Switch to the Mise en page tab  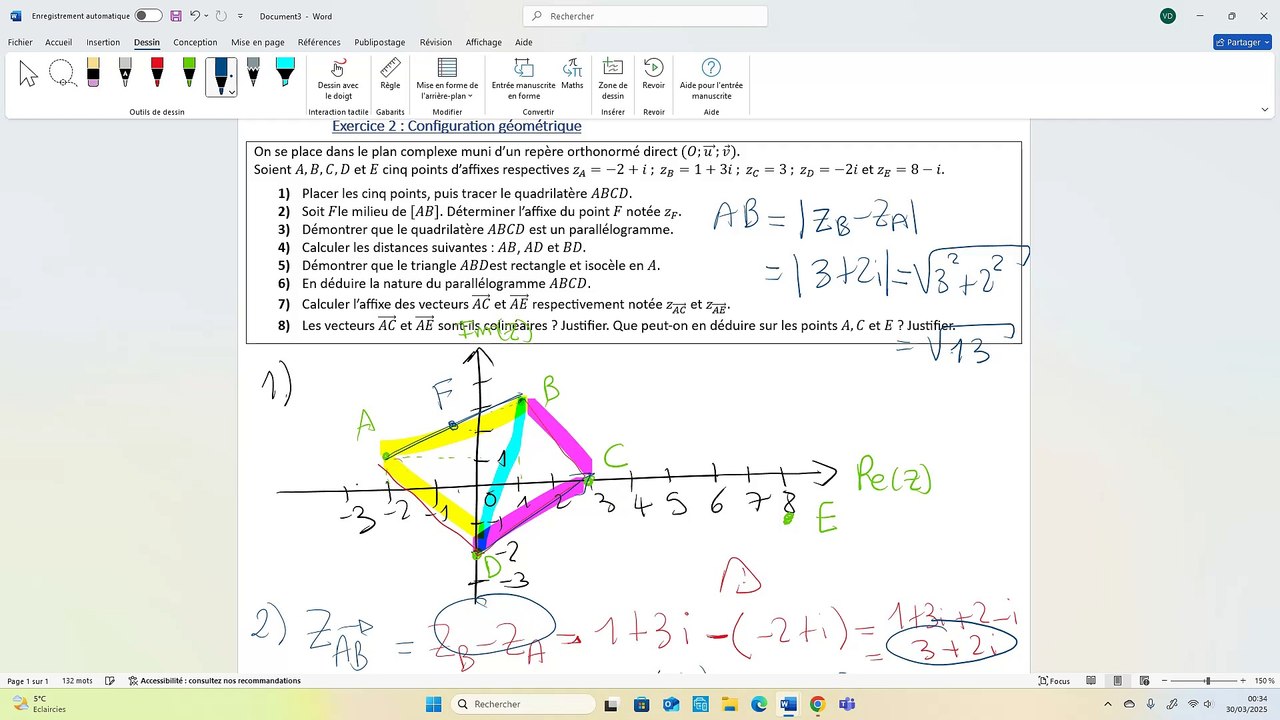[258, 42]
